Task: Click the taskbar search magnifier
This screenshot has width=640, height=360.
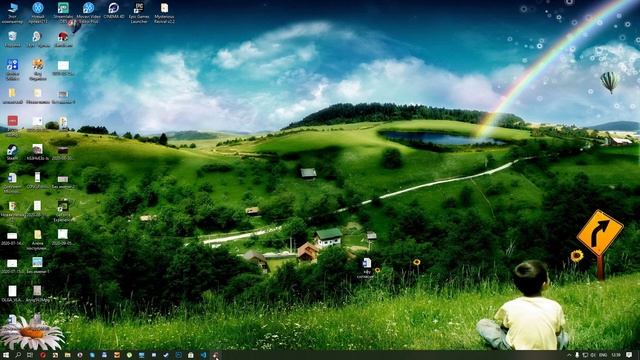Action: (18, 356)
